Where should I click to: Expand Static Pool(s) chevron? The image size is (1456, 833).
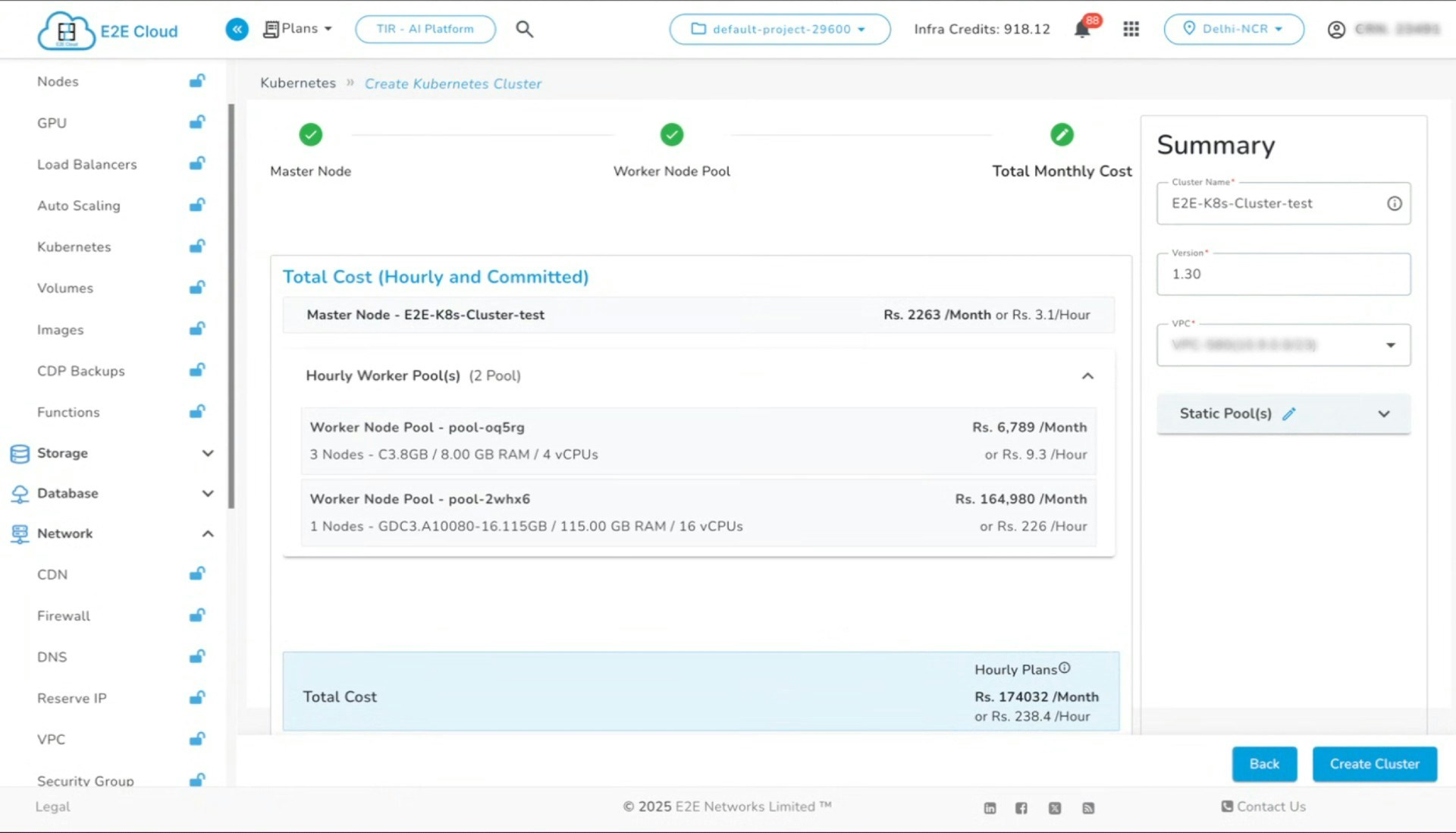click(x=1384, y=413)
